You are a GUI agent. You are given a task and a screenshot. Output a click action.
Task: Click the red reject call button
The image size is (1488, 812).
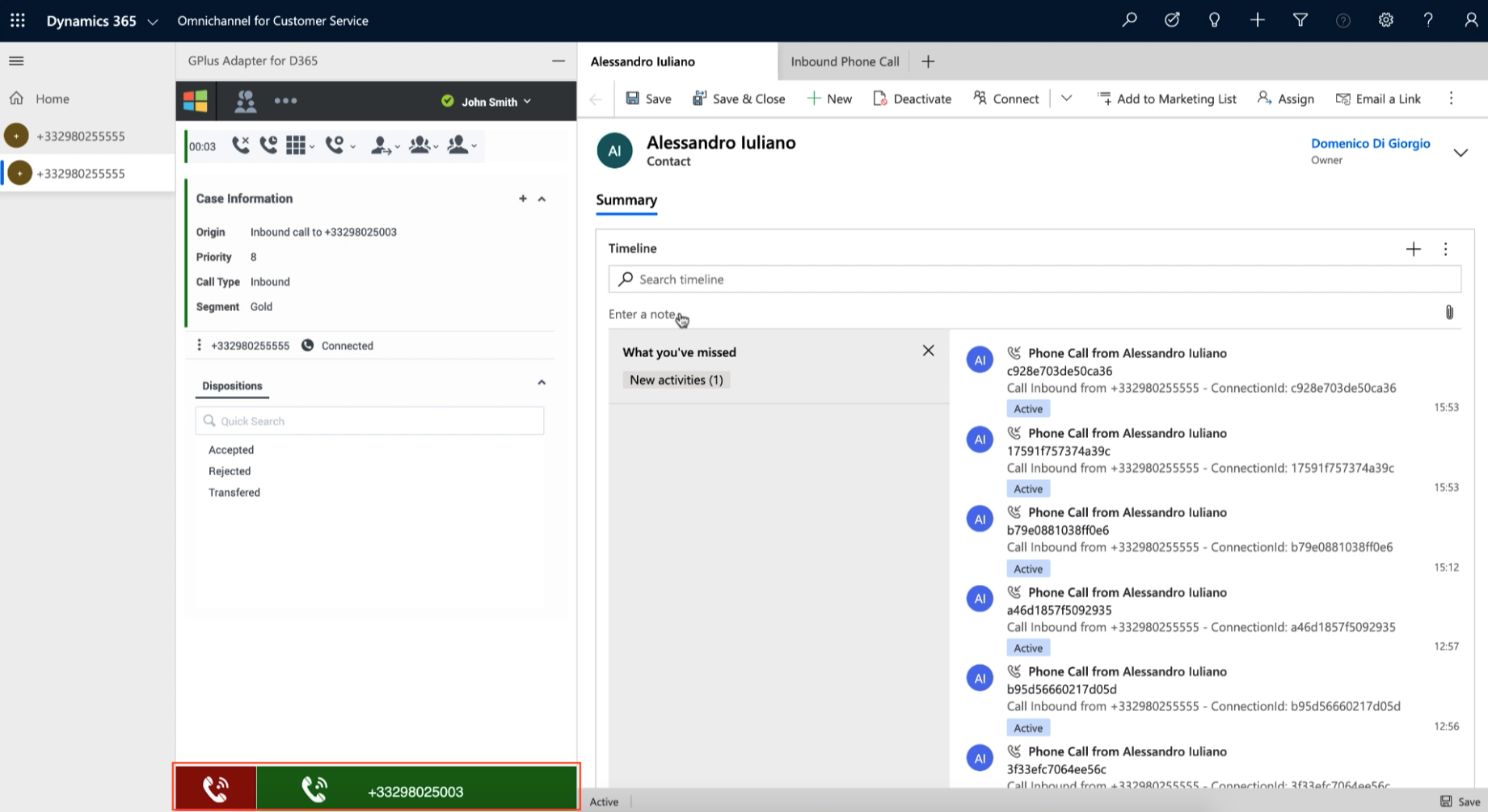216,788
